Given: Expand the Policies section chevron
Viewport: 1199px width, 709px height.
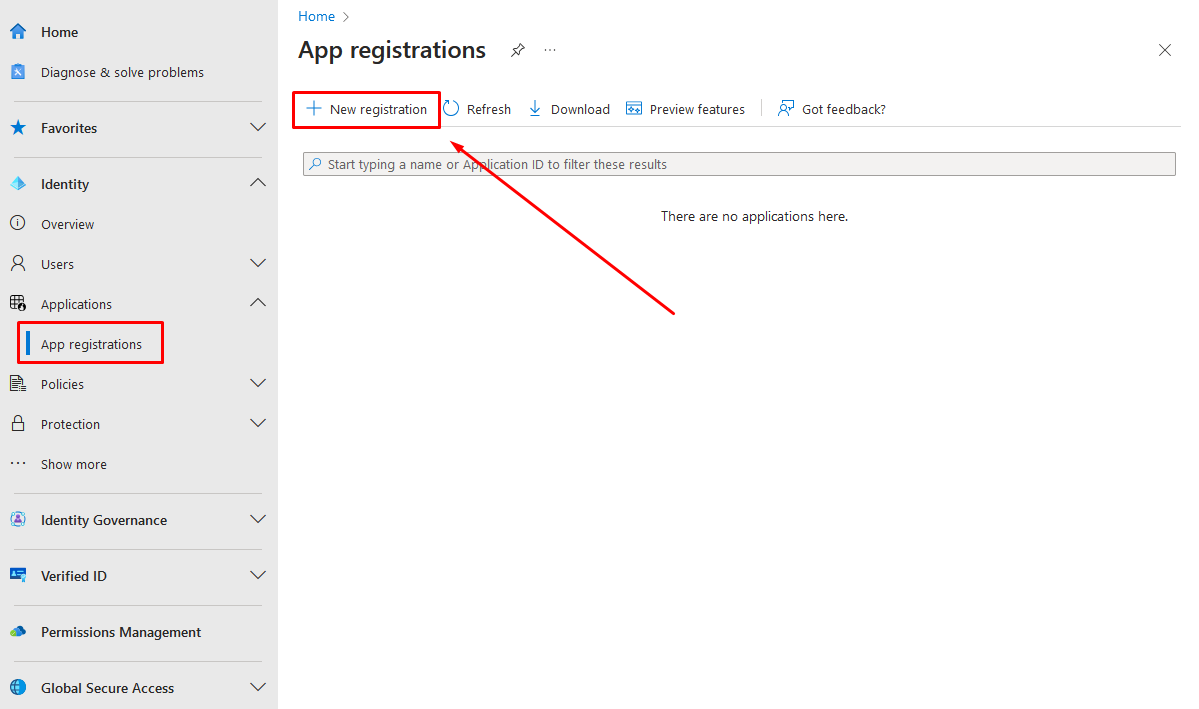Looking at the screenshot, I should 258,384.
